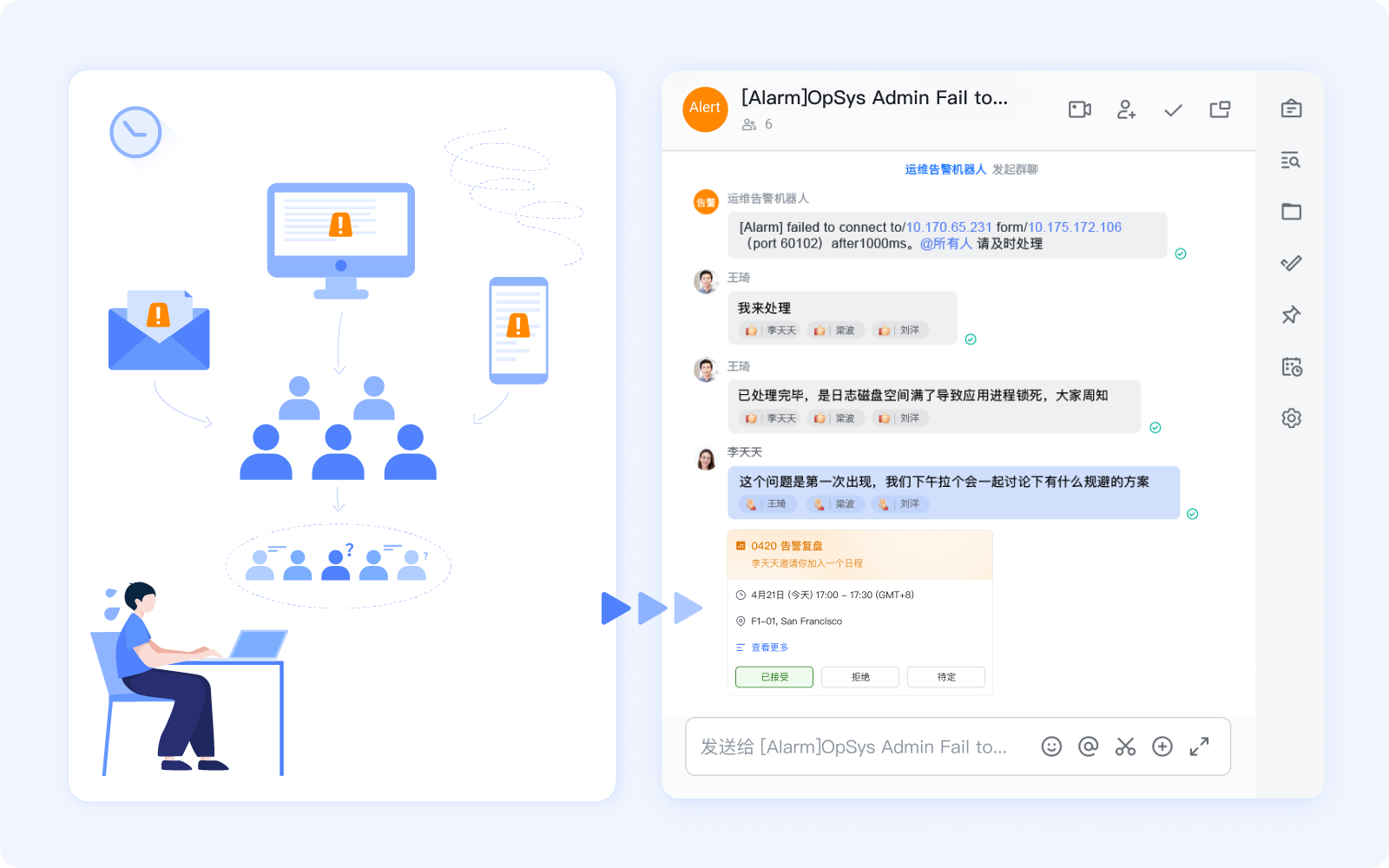Click the message input field
This screenshot has width=1389, height=868.
click(x=859, y=746)
